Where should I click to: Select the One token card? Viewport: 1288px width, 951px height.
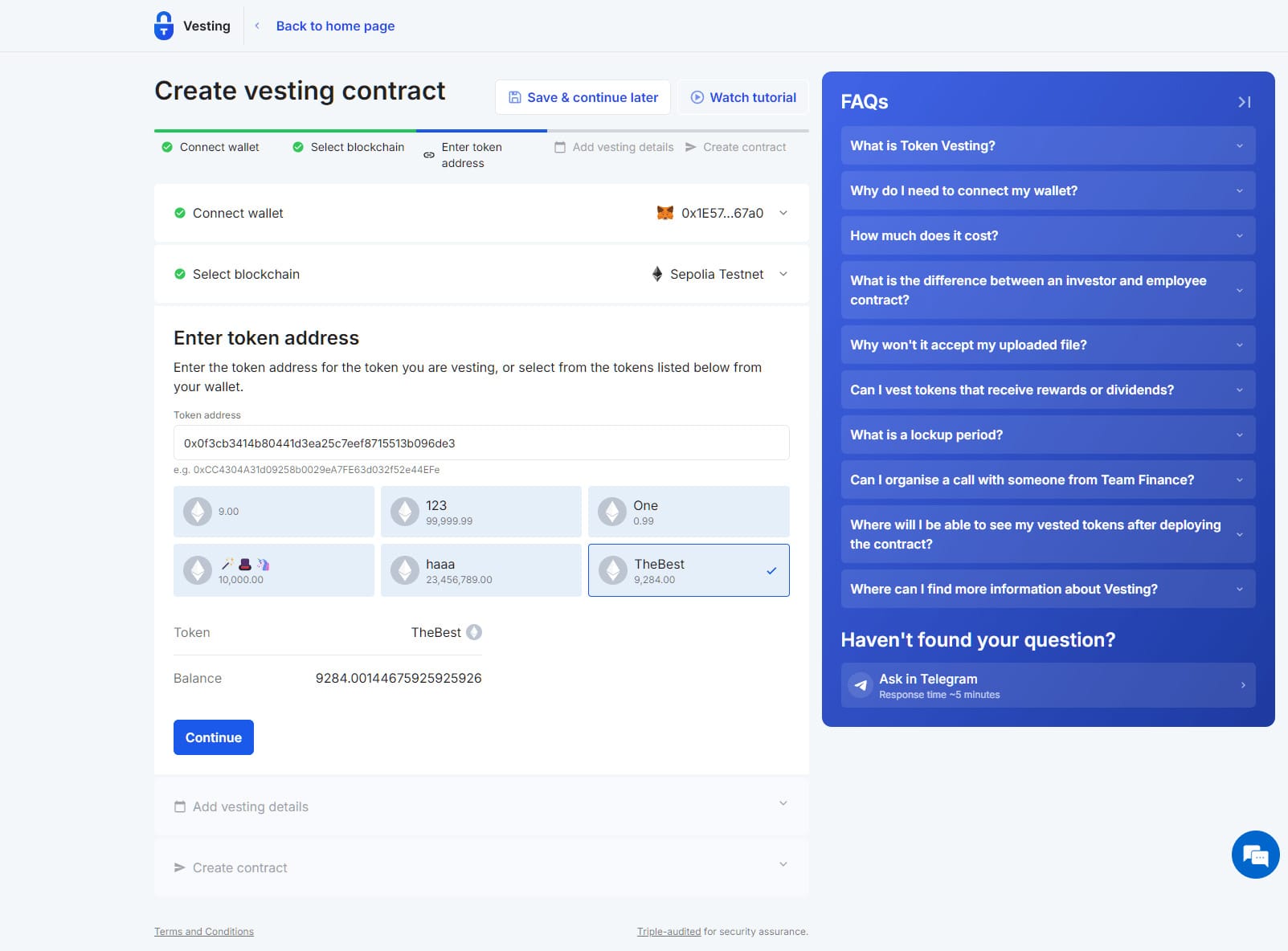click(x=688, y=512)
